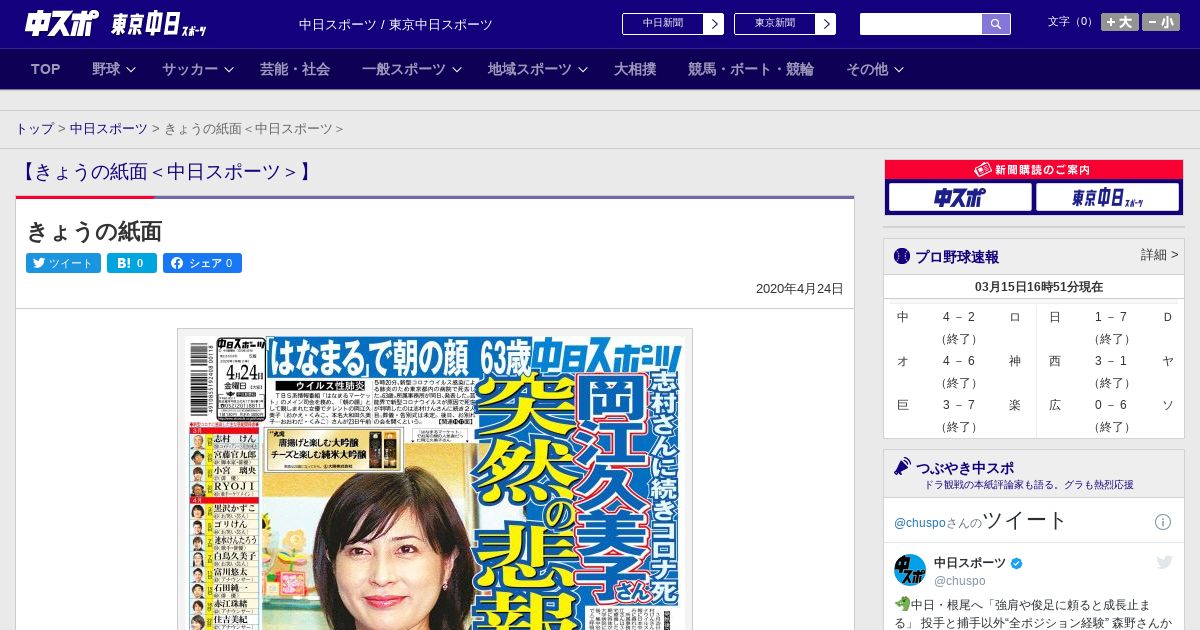Decrease text size with 小 button
Screen dimensions: 1200x630
(1161, 22)
